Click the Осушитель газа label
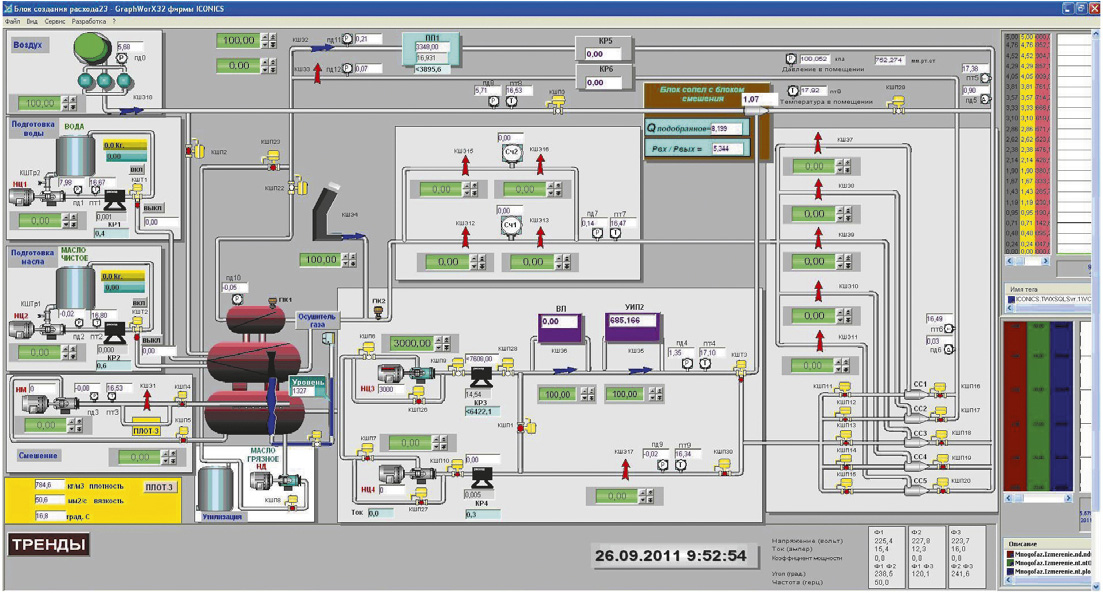1103x593 pixels. coord(317,321)
